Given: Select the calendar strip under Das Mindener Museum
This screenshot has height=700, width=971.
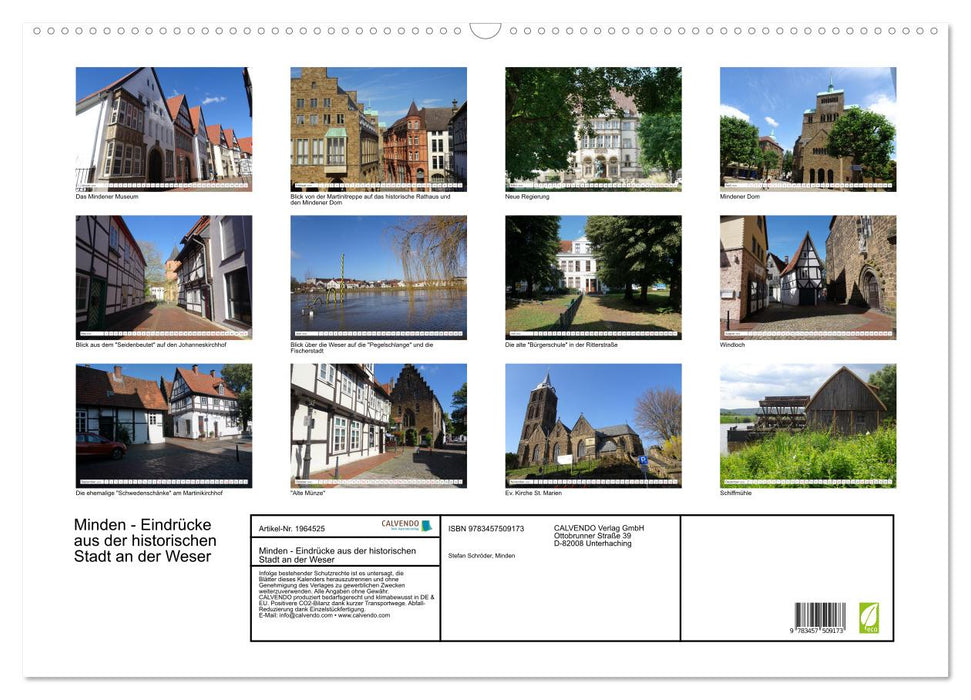Looking at the screenshot, I should click(x=164, y=185).
